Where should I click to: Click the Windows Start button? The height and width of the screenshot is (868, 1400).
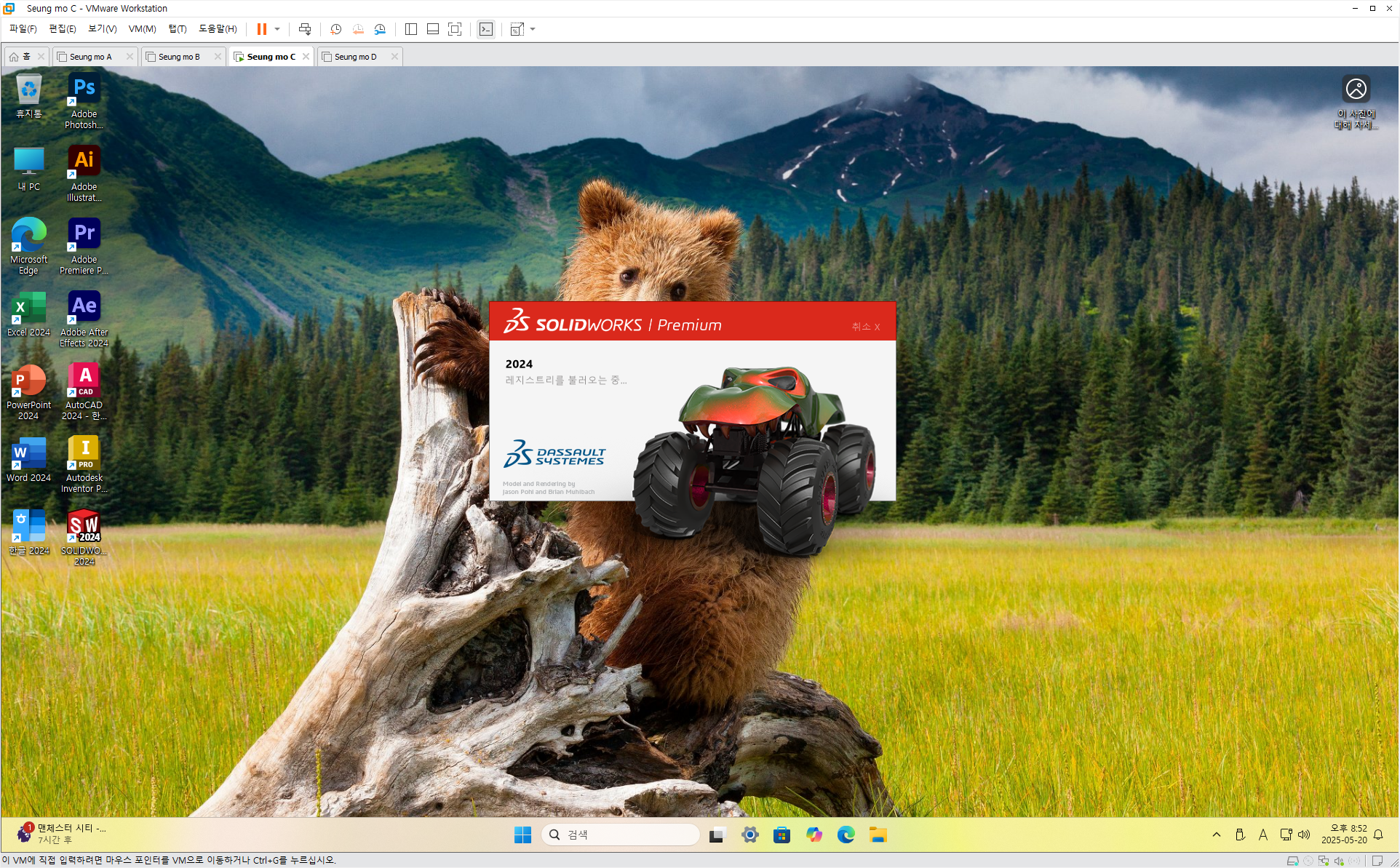(x=522, y=835)
